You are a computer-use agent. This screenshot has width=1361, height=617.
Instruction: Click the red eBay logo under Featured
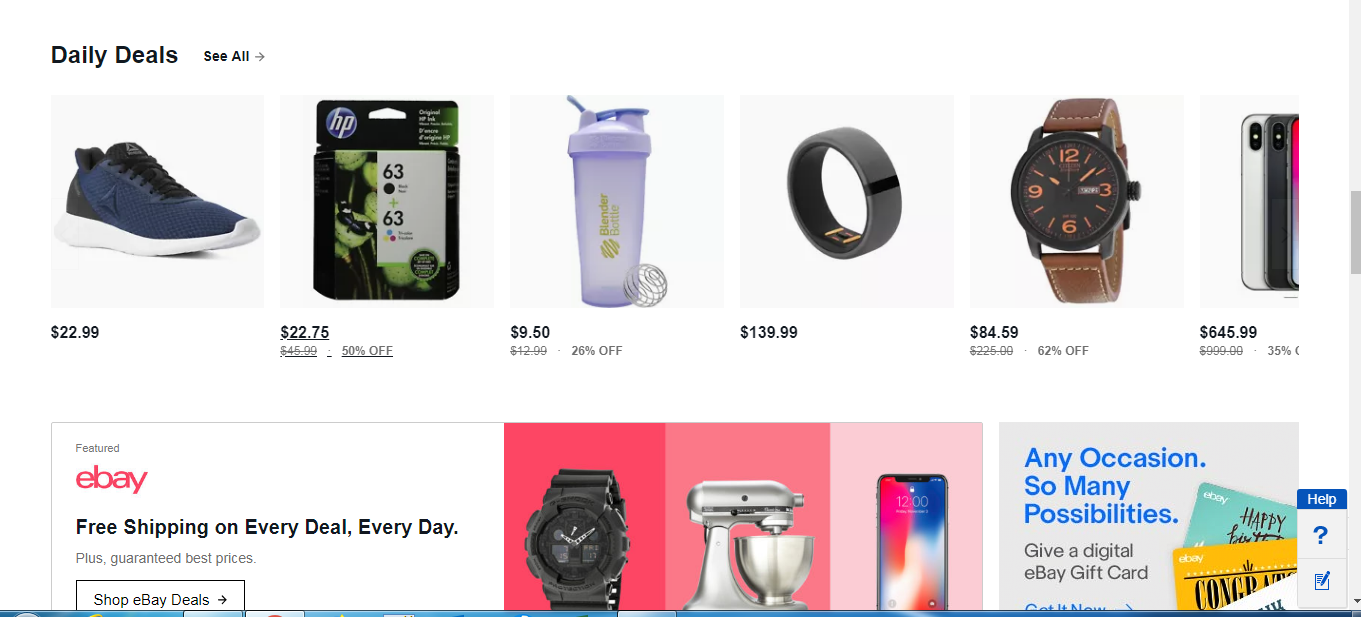[x=112, y=479]
